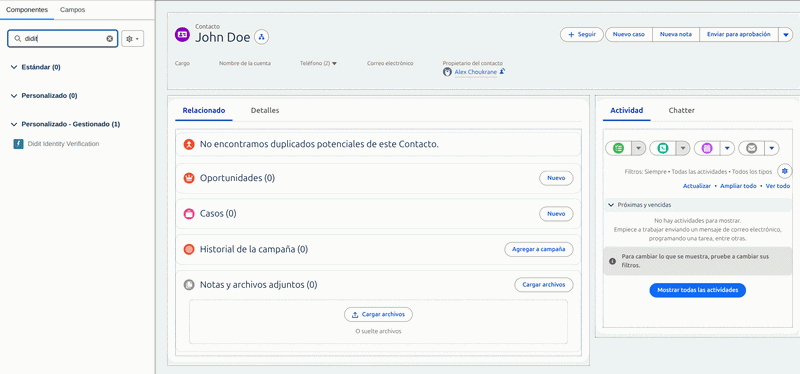Viewport: 800px width, 374px height.
Task: Click the Ampliar todo link
Action: 738,186
